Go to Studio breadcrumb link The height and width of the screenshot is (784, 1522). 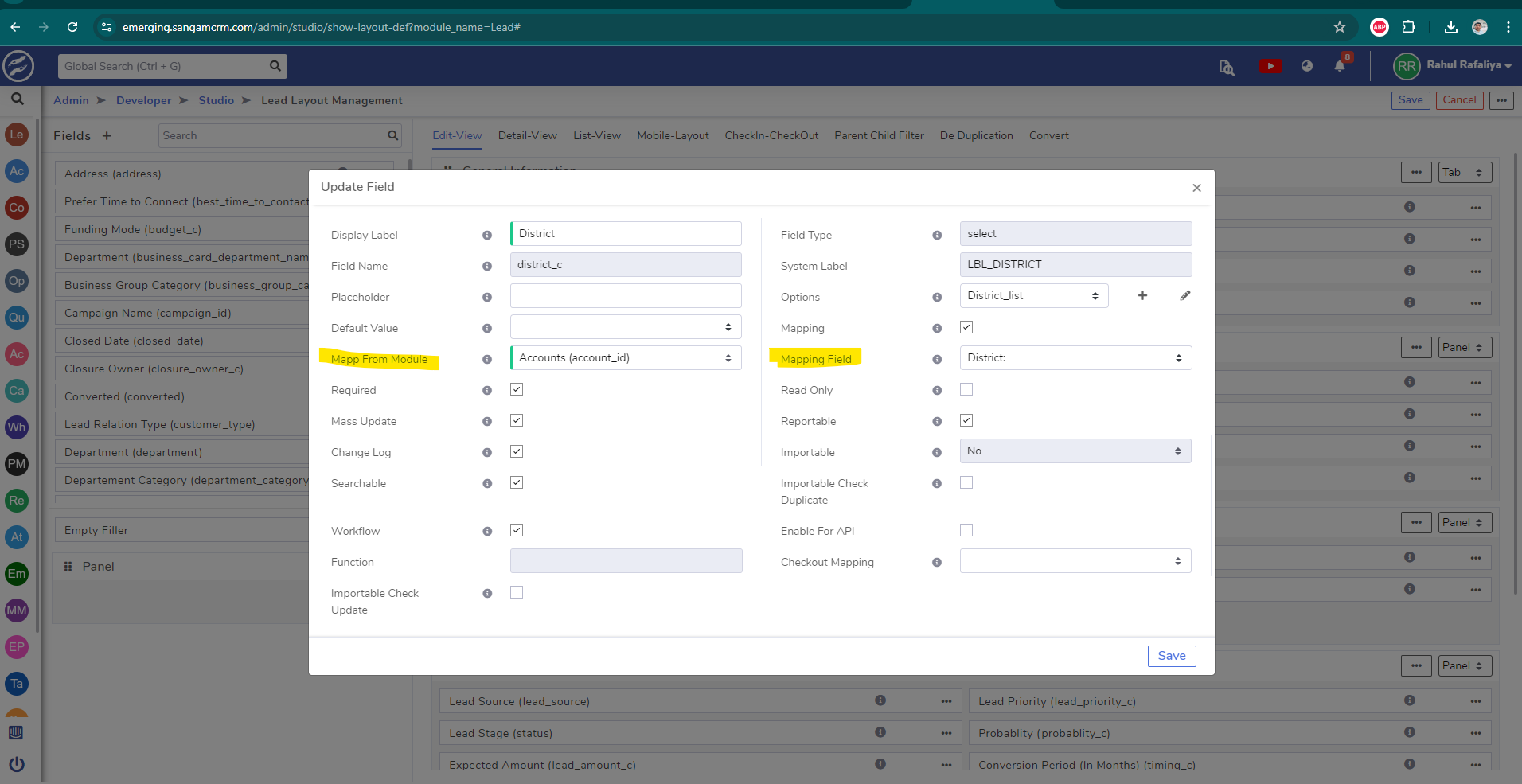[217, 101]
